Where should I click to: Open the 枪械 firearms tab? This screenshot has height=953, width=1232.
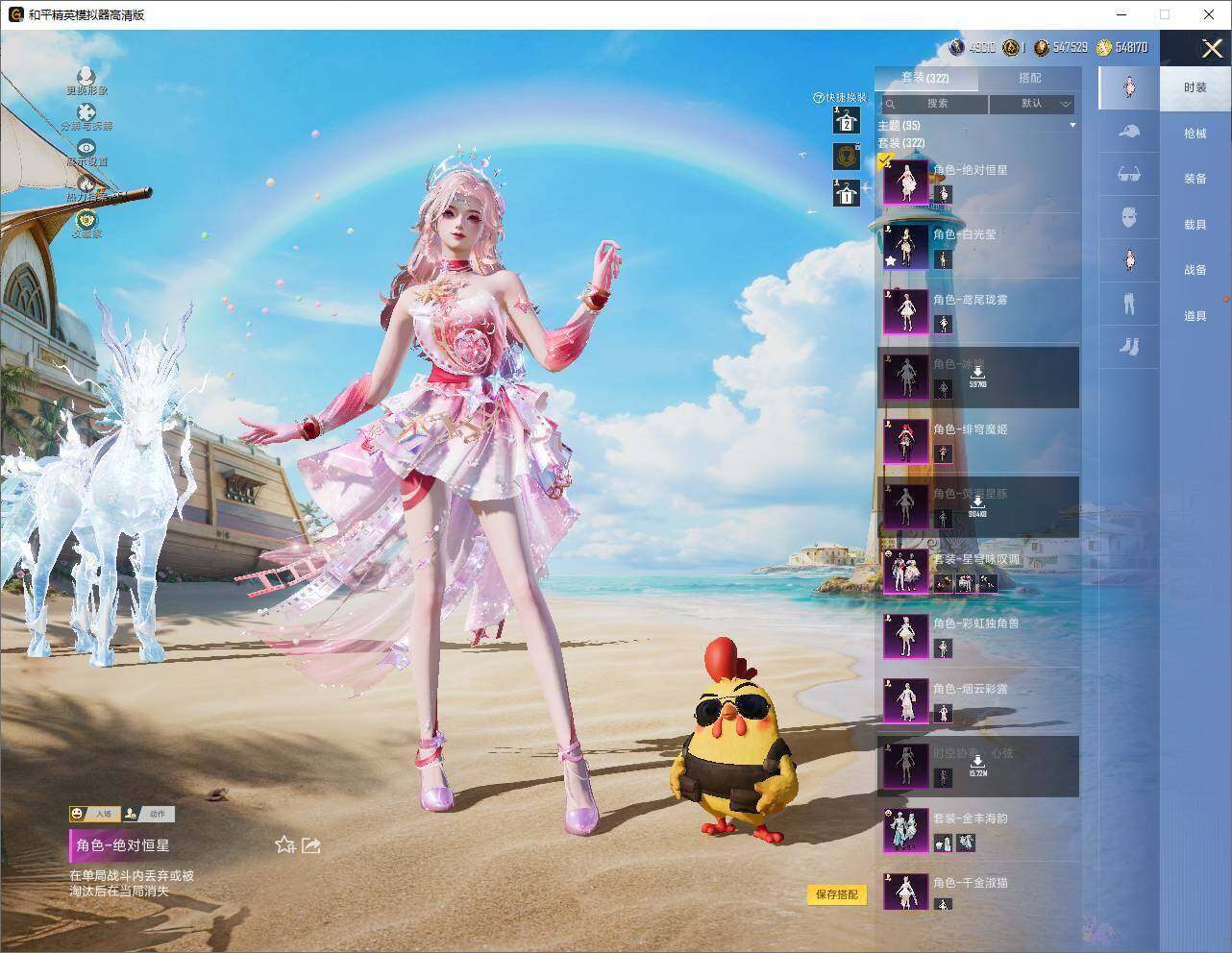[1195, 134]
